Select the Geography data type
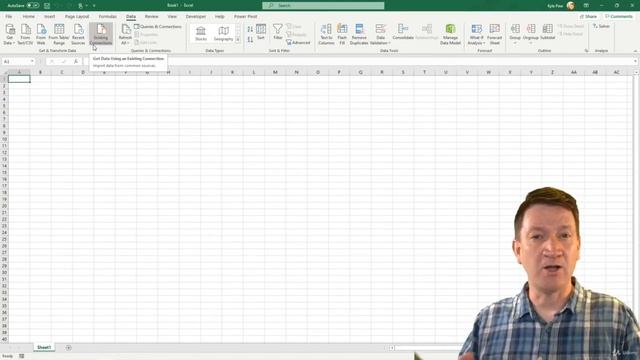 coord(223,33)
